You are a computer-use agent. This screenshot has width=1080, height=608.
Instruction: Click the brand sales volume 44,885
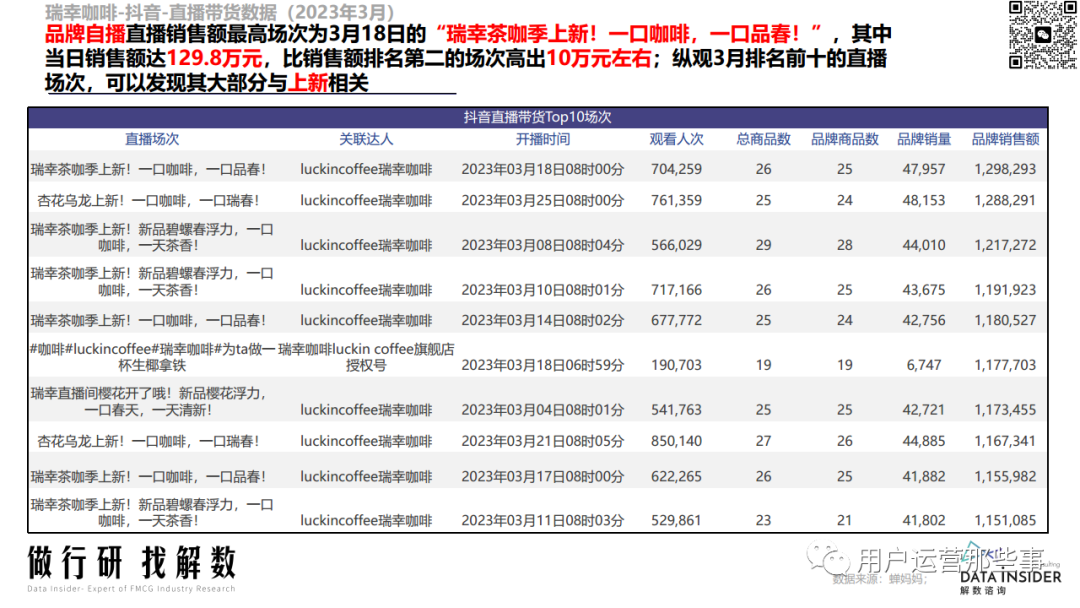click(x=924, y=441)
